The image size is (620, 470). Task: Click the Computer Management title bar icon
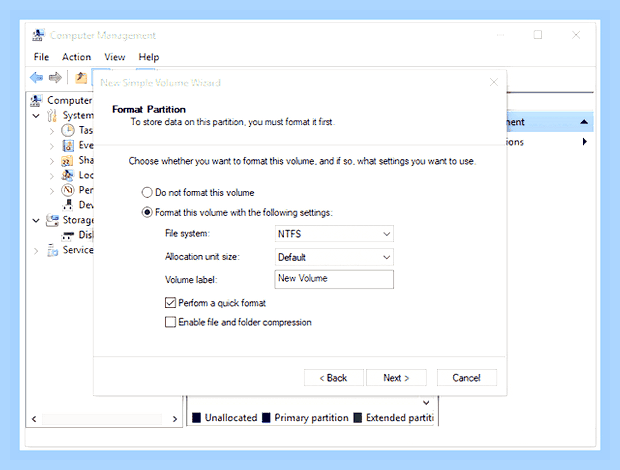[38, 35]
